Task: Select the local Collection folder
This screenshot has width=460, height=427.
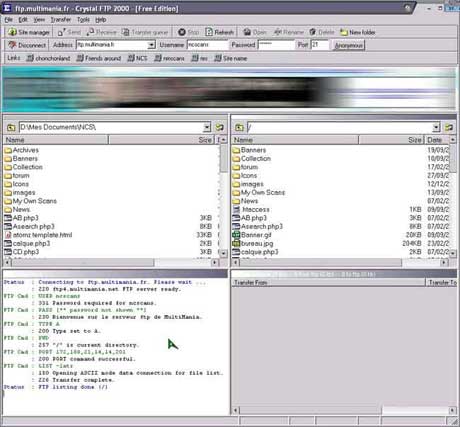Action: pos(23,167)
